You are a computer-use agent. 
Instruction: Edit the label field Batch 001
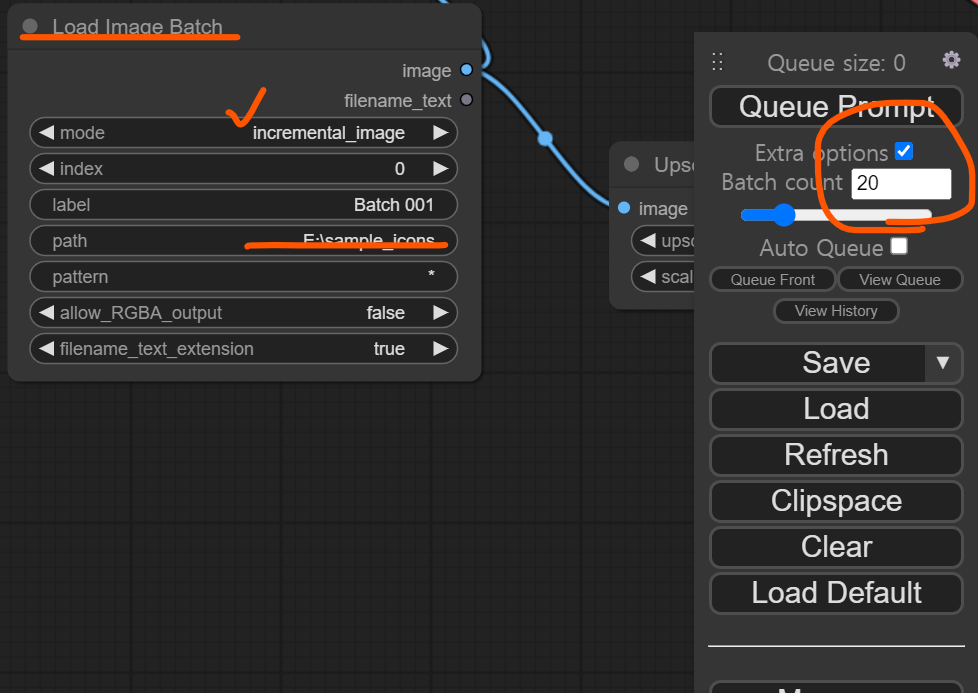[243, 205]
